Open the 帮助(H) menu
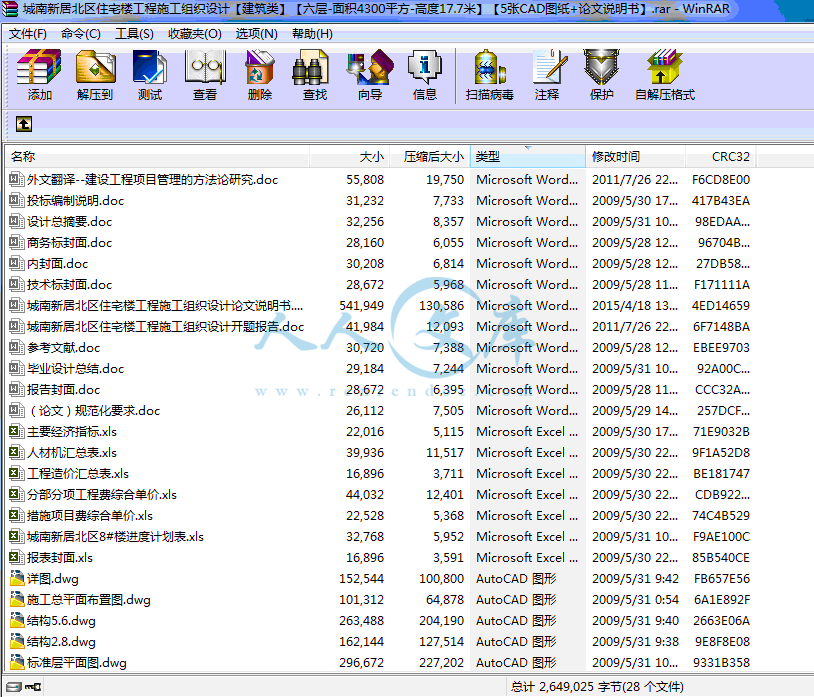This screenshot has width=814, height=697. coord(313,34)
